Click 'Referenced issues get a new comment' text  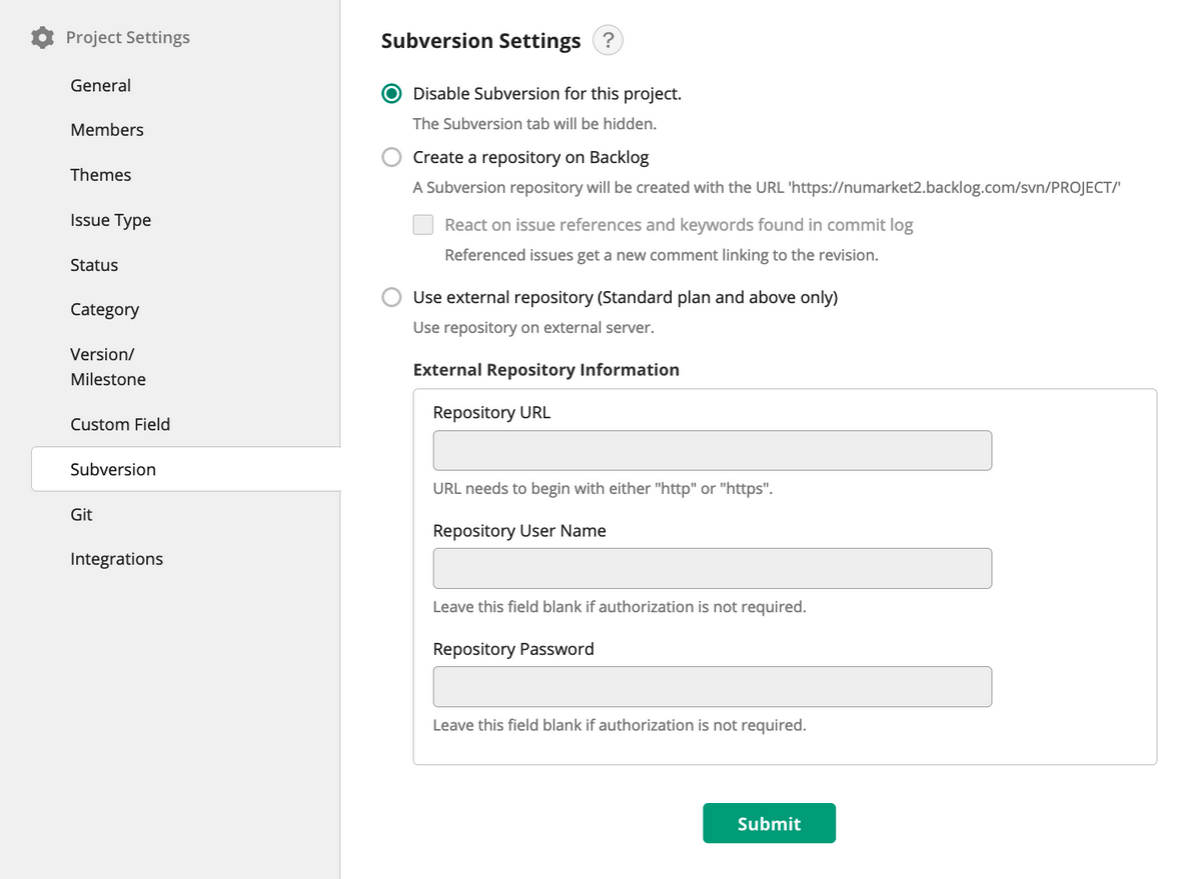[x=661, y=255]
